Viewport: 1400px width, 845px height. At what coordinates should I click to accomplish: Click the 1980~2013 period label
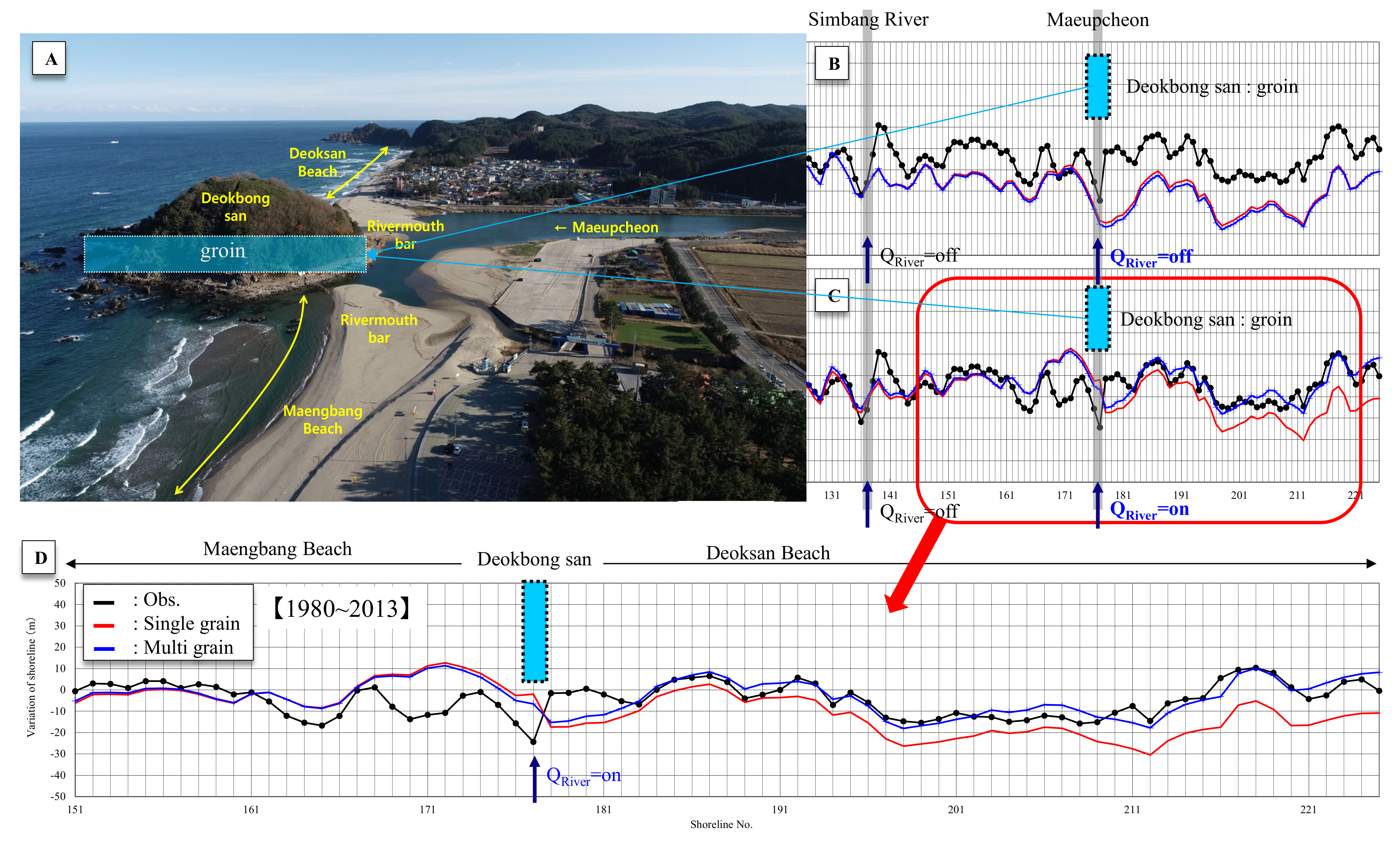(x=341, y=608)
